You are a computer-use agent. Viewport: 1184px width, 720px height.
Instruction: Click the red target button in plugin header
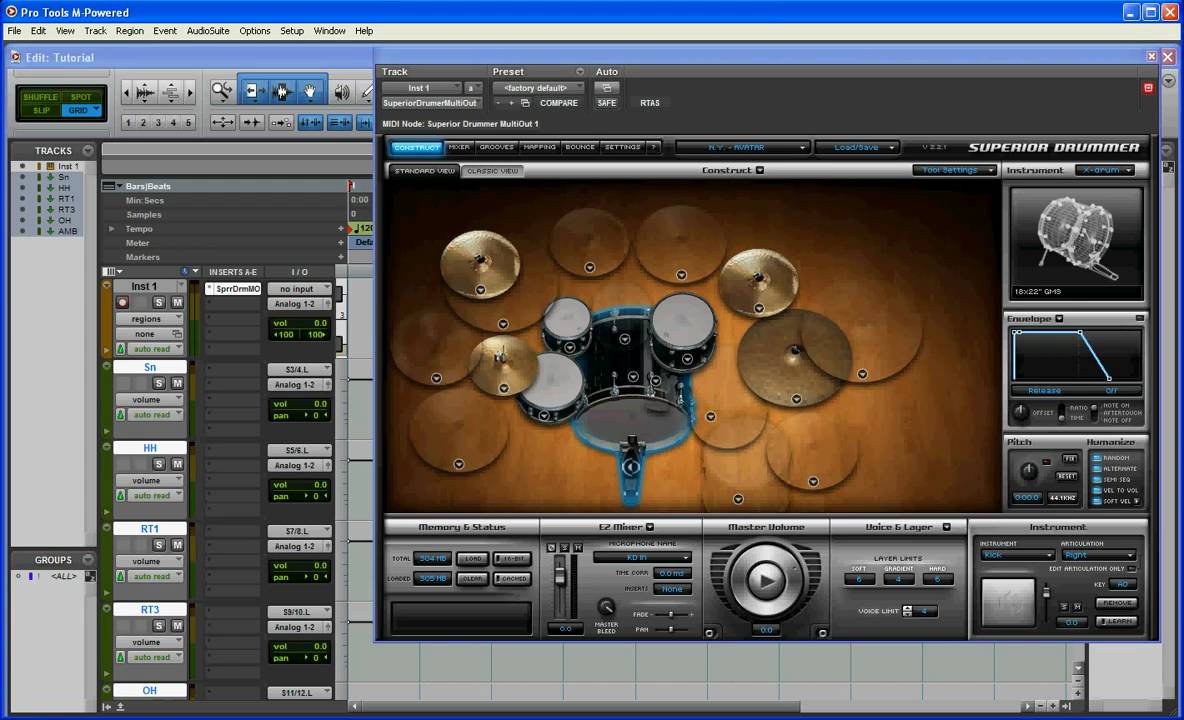coord(1148,88)
